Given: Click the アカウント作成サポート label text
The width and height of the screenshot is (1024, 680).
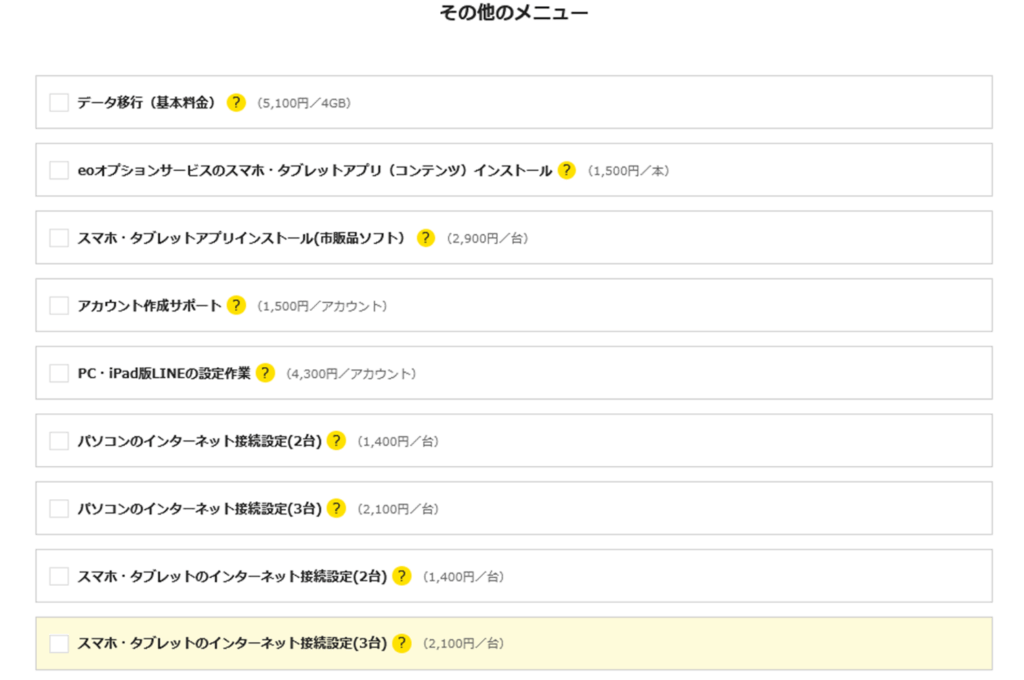Looking at the screenshot, I should [149, 305].
